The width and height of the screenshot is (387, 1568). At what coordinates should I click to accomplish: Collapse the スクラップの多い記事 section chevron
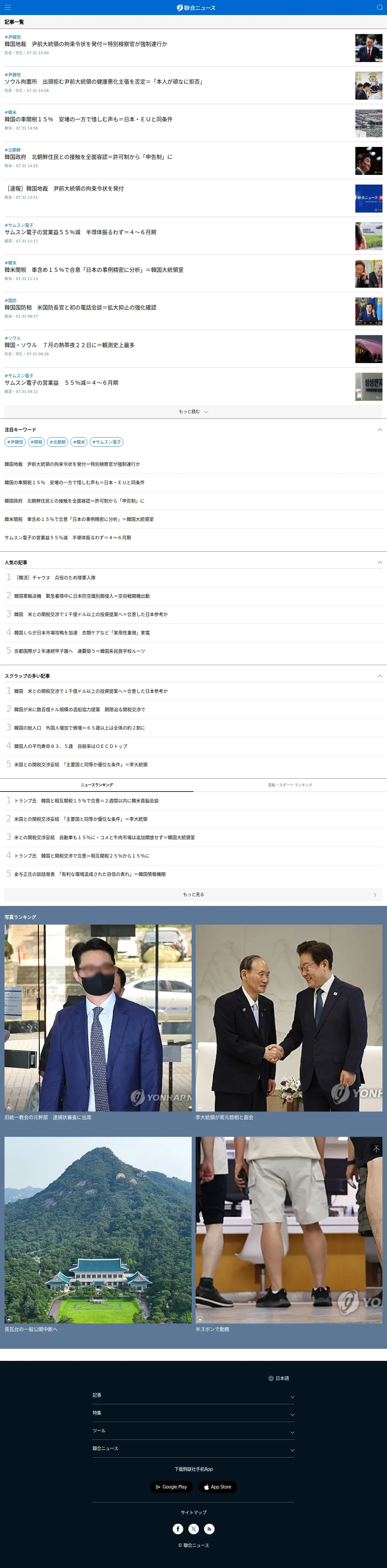[x=380, y=676]
